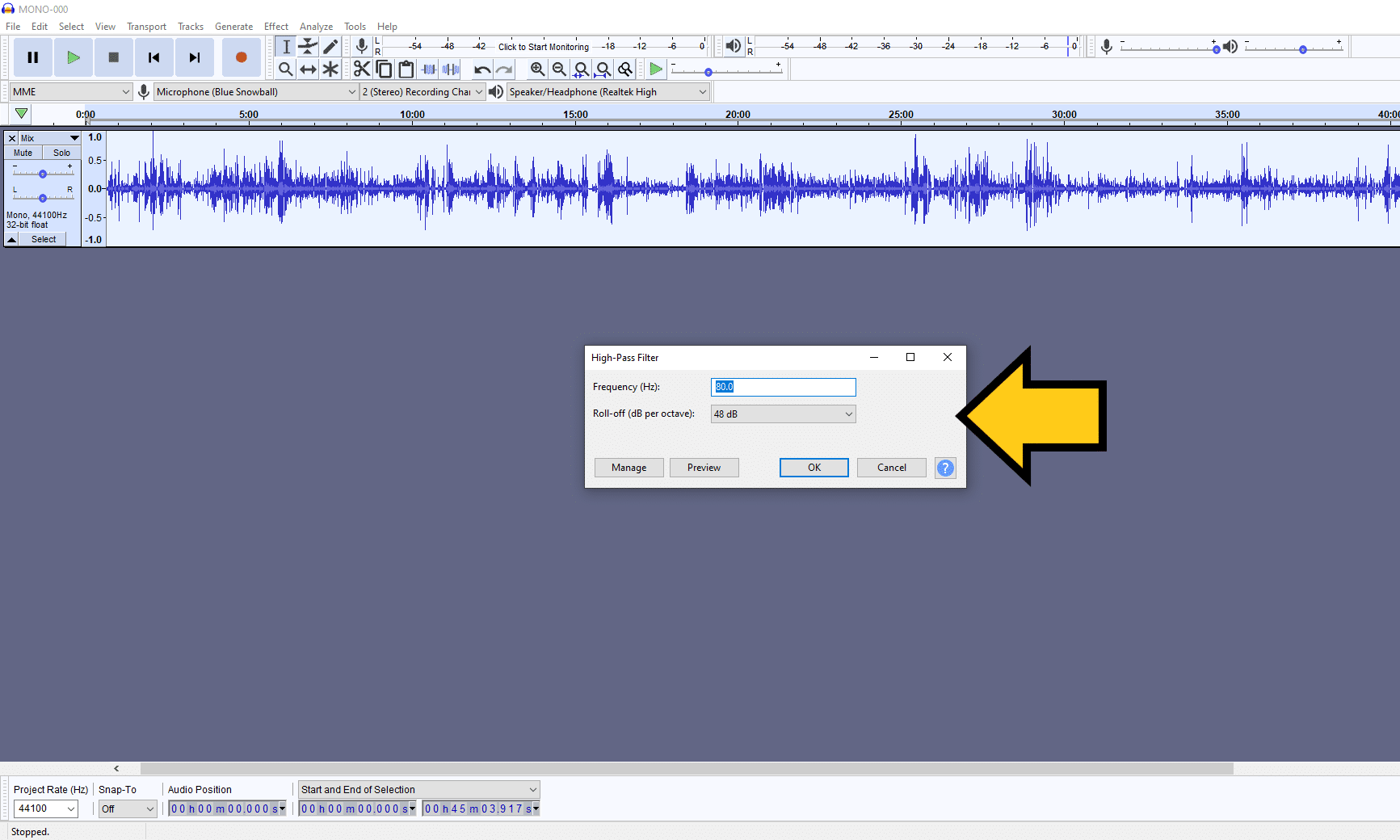
Task: Solo the Mix track
Action: pos(61,153)
